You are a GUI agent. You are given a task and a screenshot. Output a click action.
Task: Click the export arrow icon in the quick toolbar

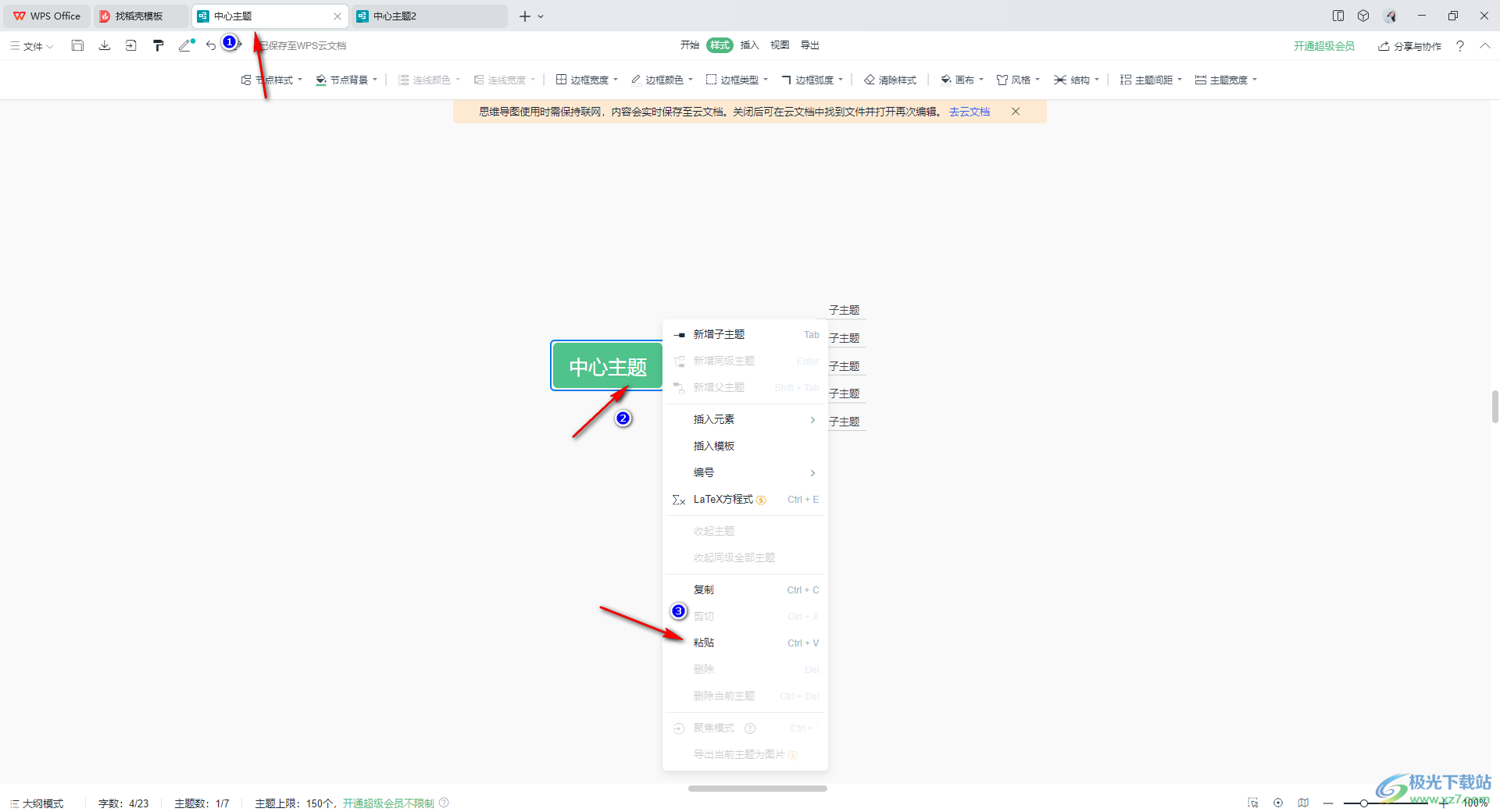[x=131, y=45]
